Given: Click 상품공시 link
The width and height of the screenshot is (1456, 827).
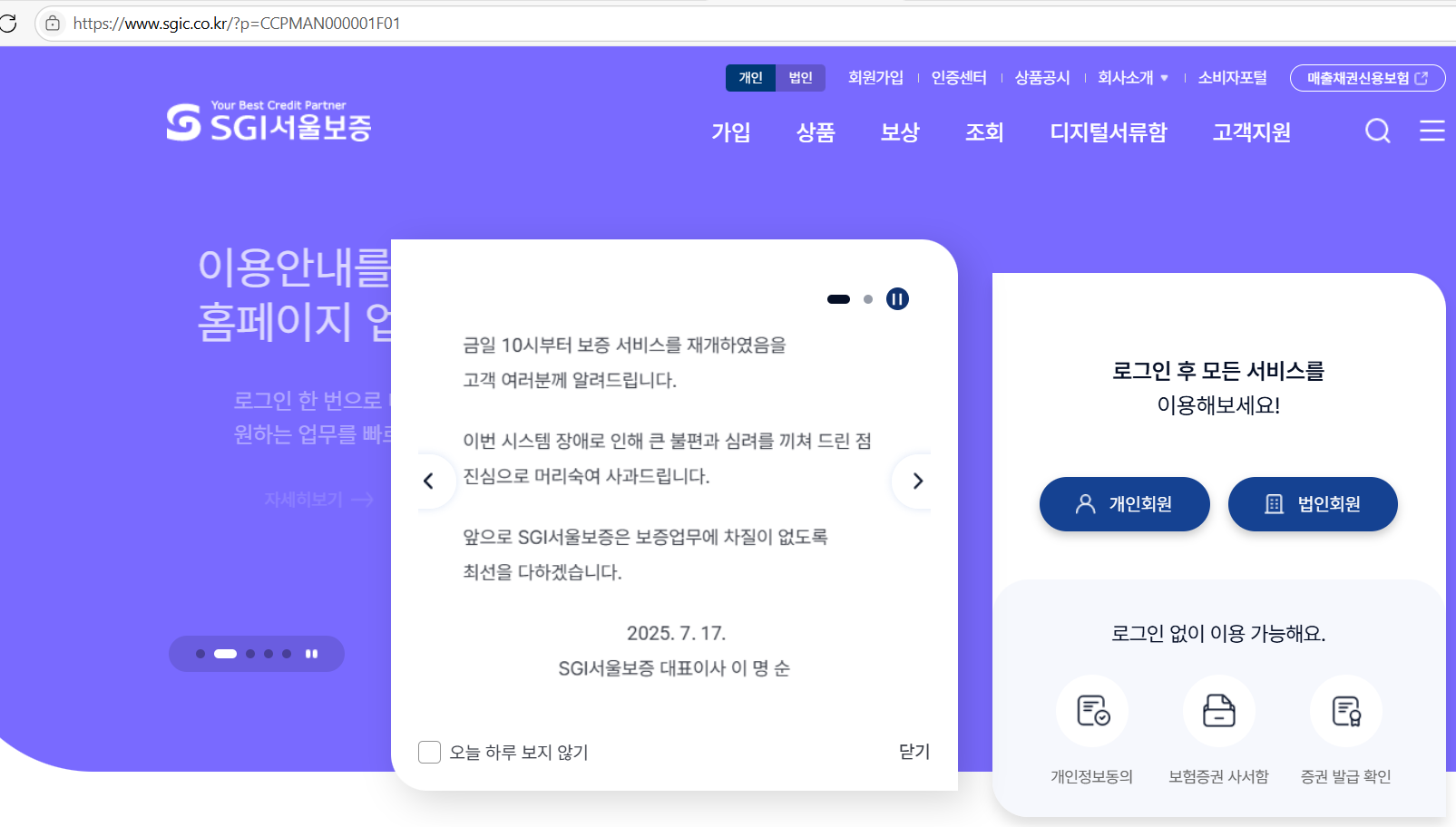Looking at the screenshot, I should pyautogui.click(x=1042, y=78).
